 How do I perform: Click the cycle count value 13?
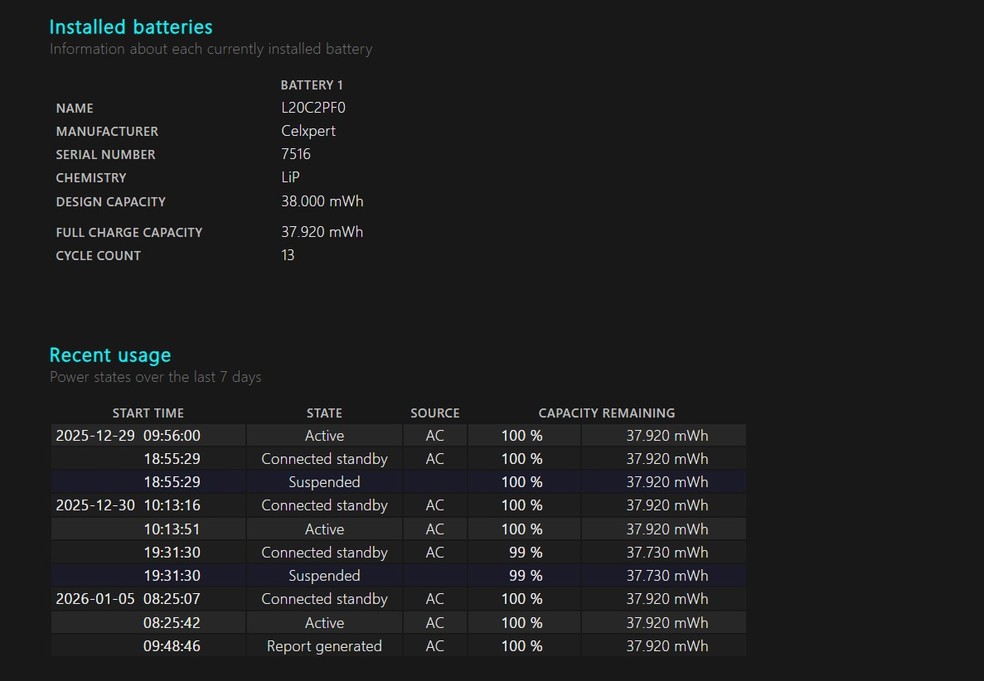(288, 255)
